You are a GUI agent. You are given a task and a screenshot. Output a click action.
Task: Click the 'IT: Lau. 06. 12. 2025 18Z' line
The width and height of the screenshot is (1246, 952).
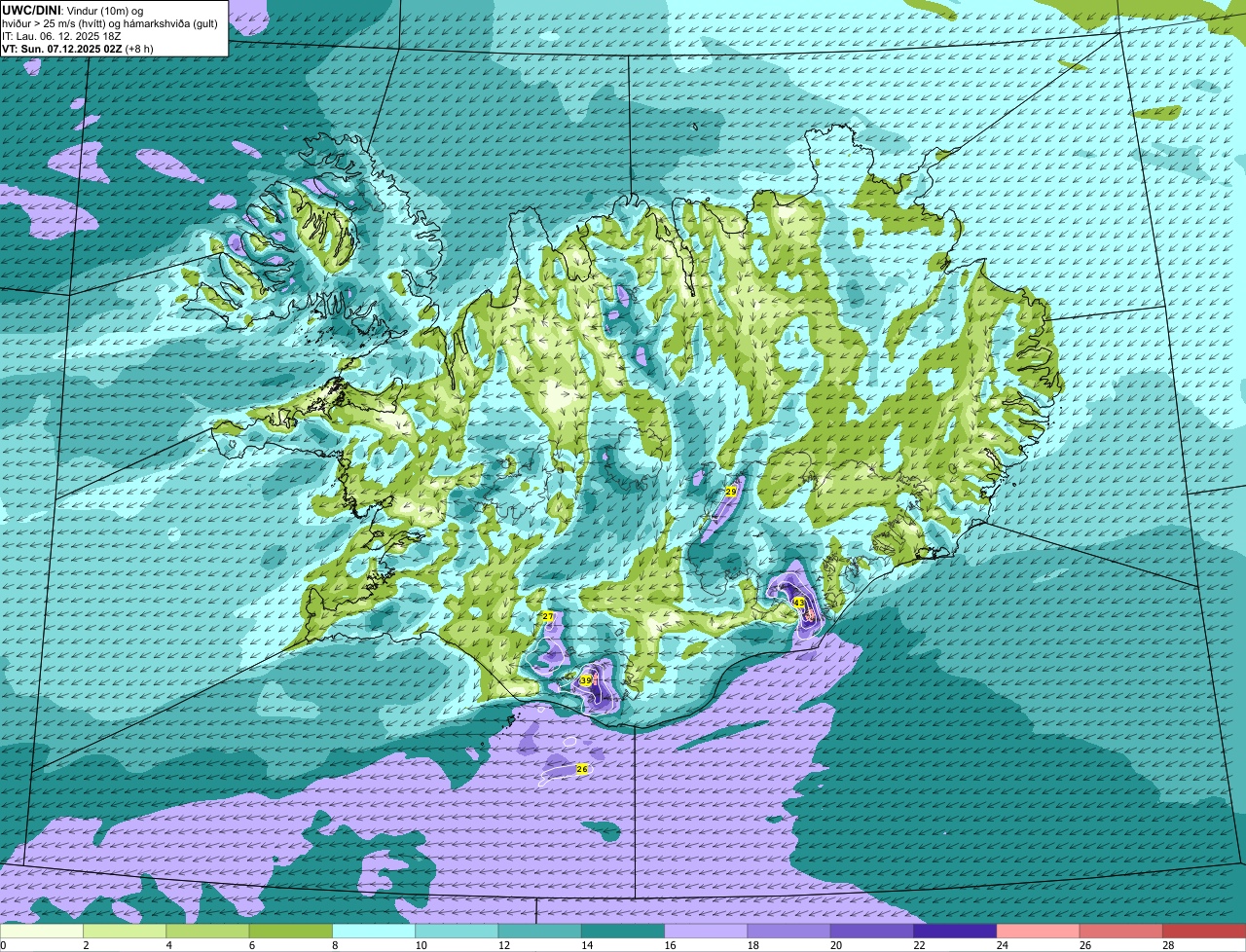pyautogui.click(x=61, y=36)
